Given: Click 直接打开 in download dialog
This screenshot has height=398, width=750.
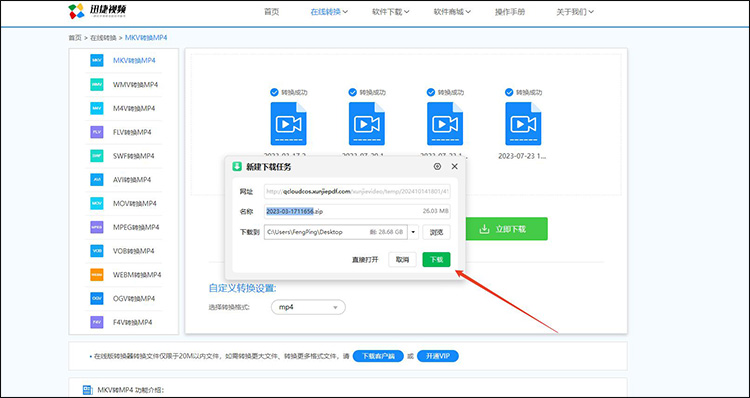Looking at the screenshot, I should point(365,260).
